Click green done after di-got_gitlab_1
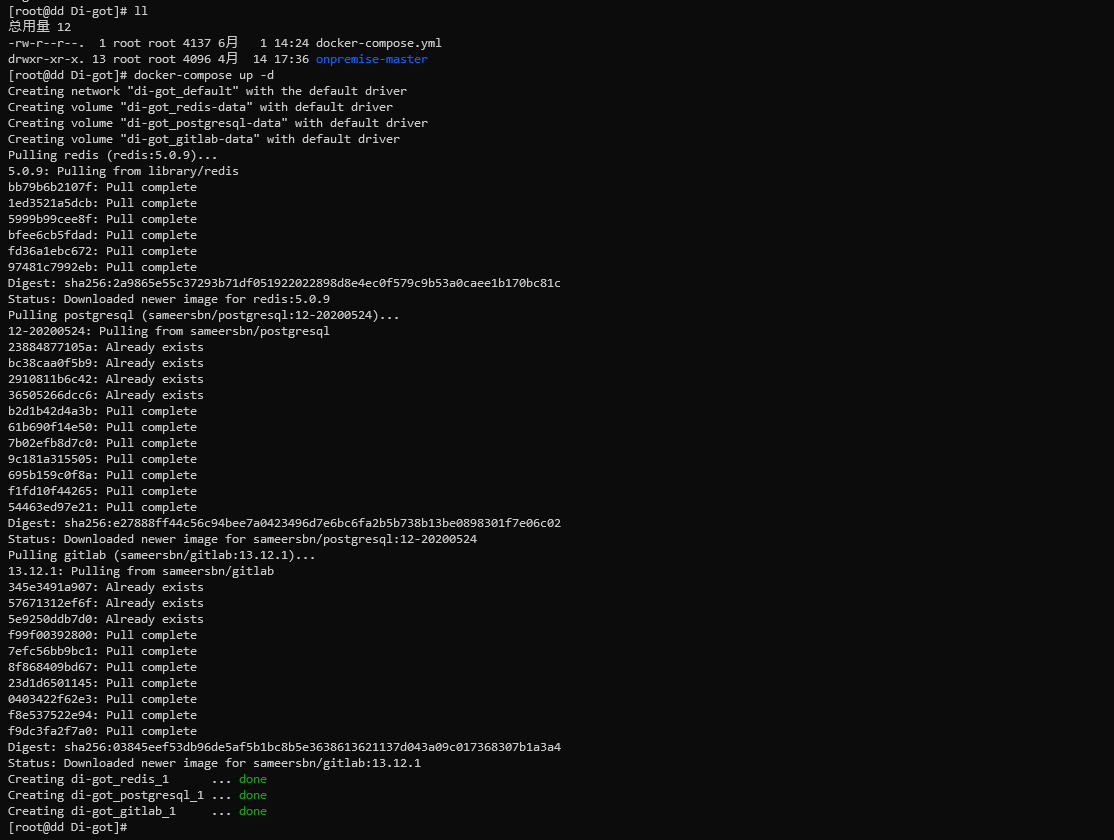Screen dimensions: 1114x840 pos(253,811)
